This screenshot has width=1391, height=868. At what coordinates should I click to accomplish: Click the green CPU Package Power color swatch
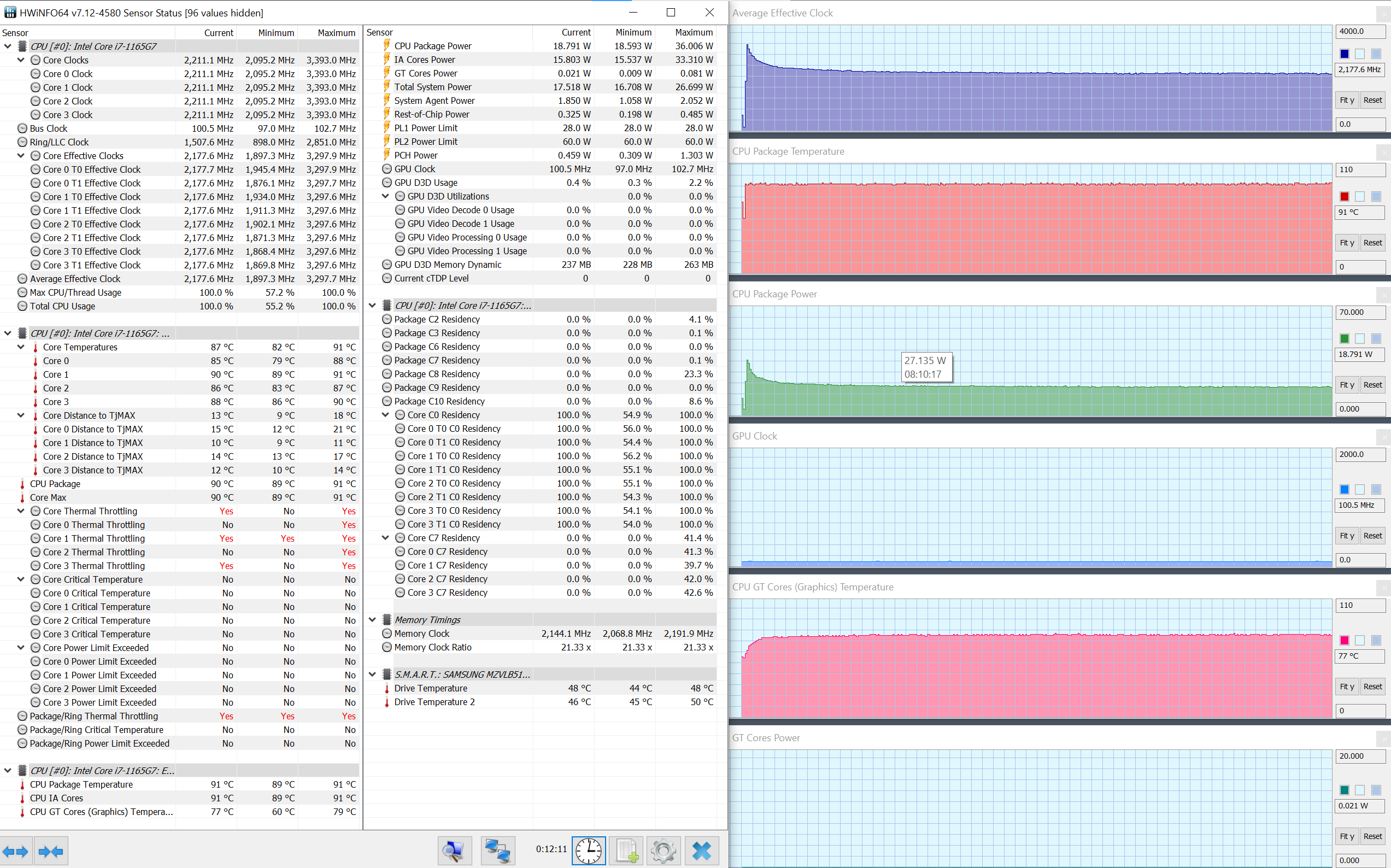pyautogui.click(x=1344, y=339)
